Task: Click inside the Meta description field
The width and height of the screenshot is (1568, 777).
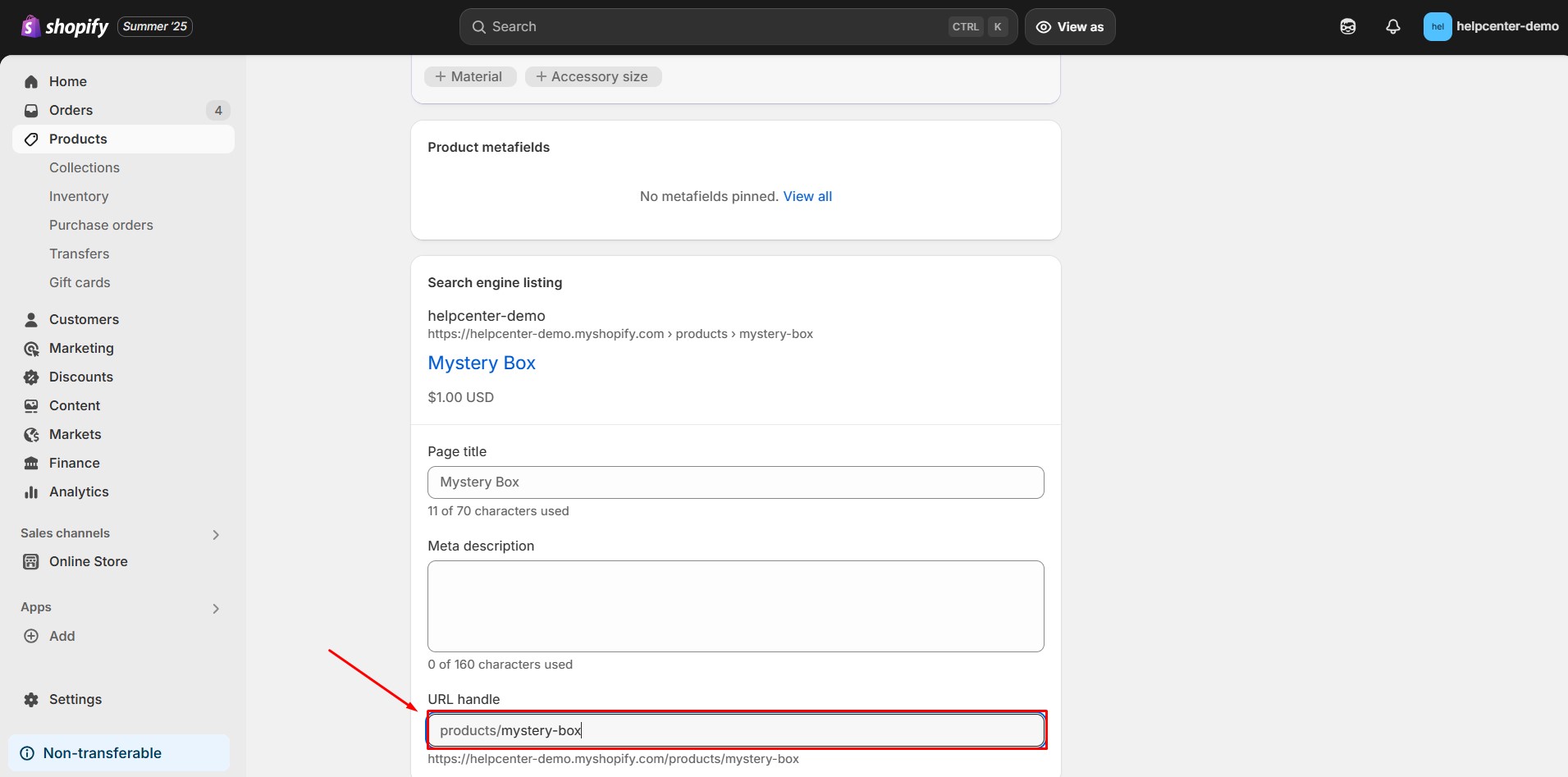Action: (735, 606)
